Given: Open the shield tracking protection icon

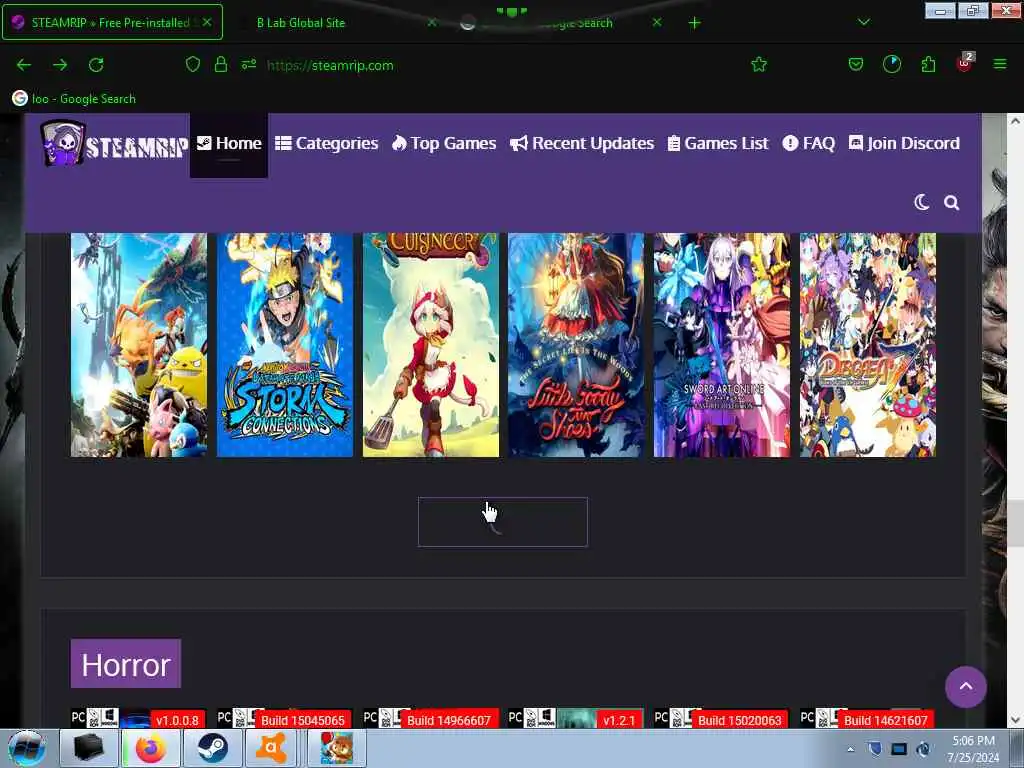Looking at the screenshot, I should tap(193, 64).
